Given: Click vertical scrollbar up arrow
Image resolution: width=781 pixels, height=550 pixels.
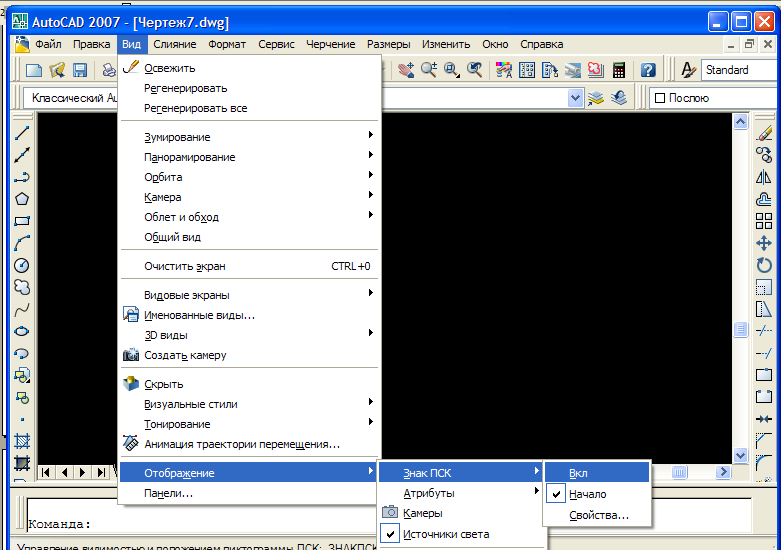Looking at the screenshot, I should [x=741, y=122].
